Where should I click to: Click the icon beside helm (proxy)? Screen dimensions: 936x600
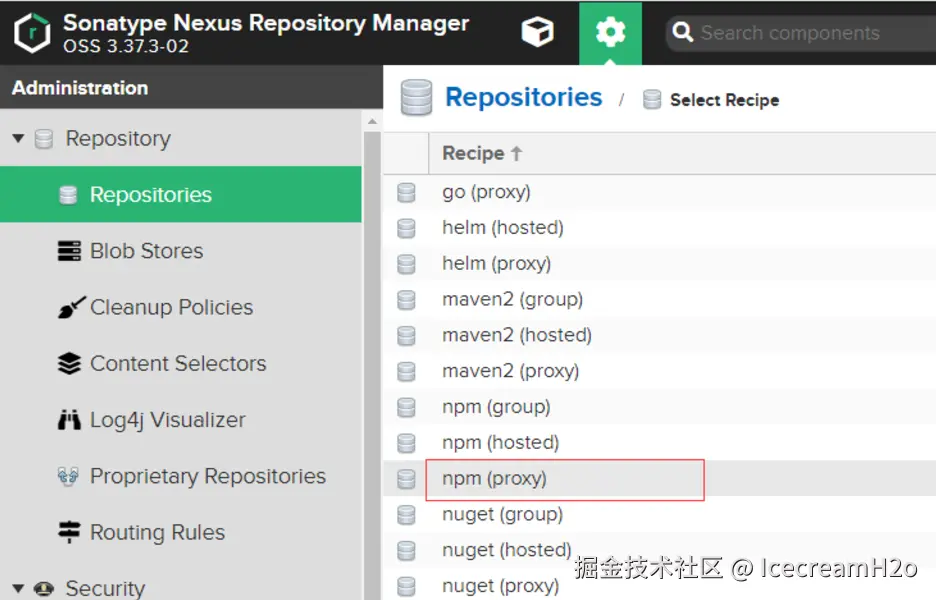[x=407, y=264]
